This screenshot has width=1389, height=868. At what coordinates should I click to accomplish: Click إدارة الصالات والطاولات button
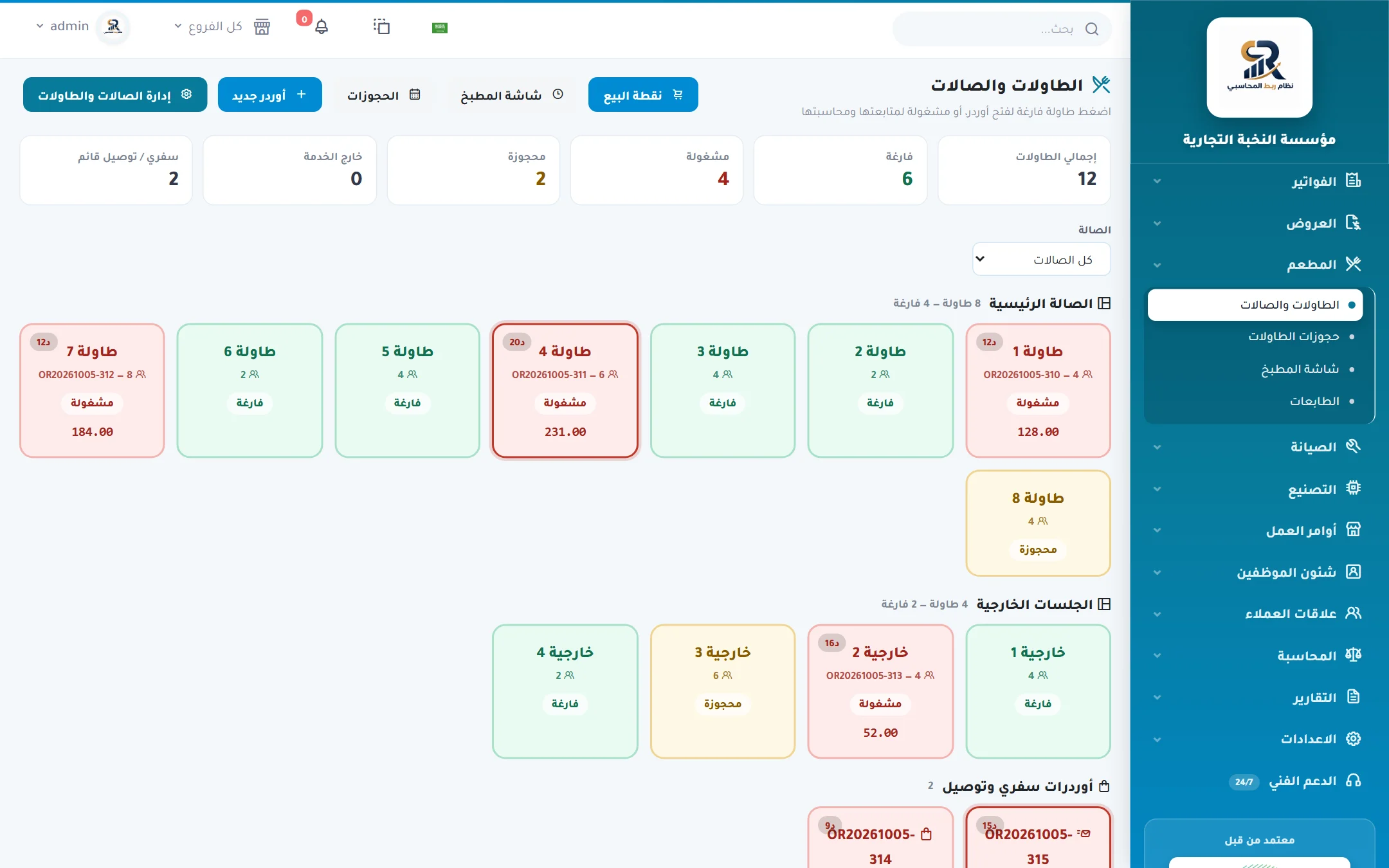click(x=115, y=95)
